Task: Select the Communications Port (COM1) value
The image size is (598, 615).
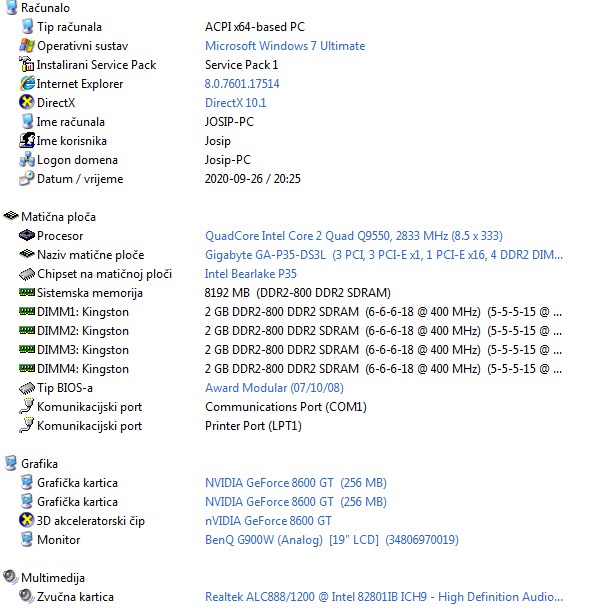Action: (x=286, y=407)
